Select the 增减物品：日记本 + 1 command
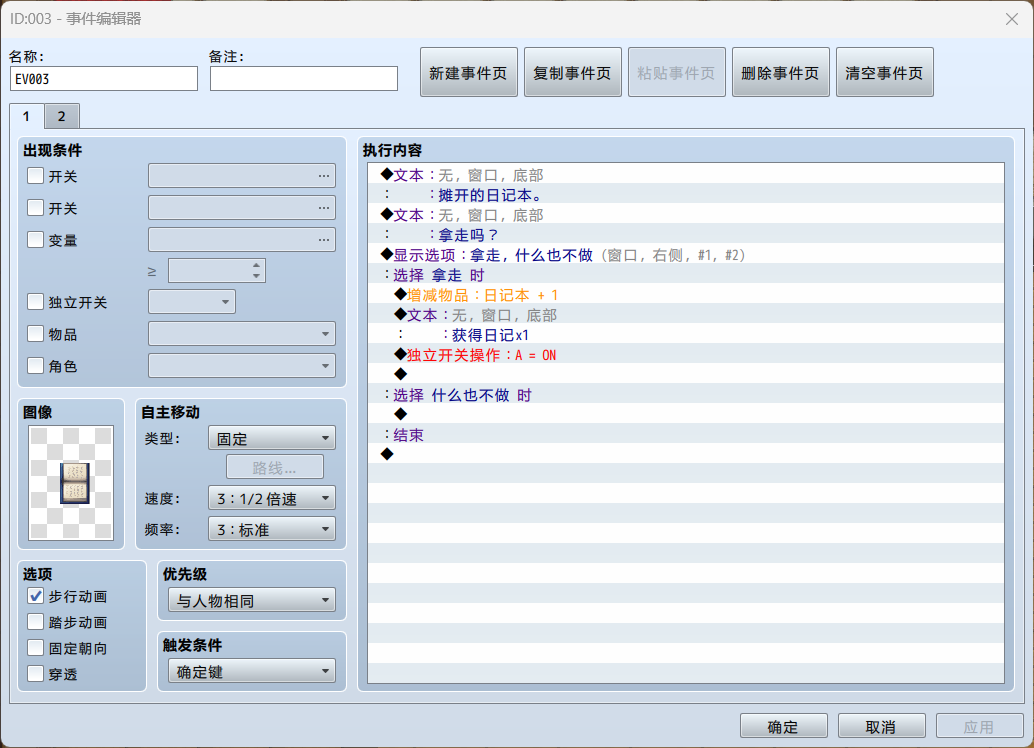Screen dimensions: 1034x748 coord(686,295)
